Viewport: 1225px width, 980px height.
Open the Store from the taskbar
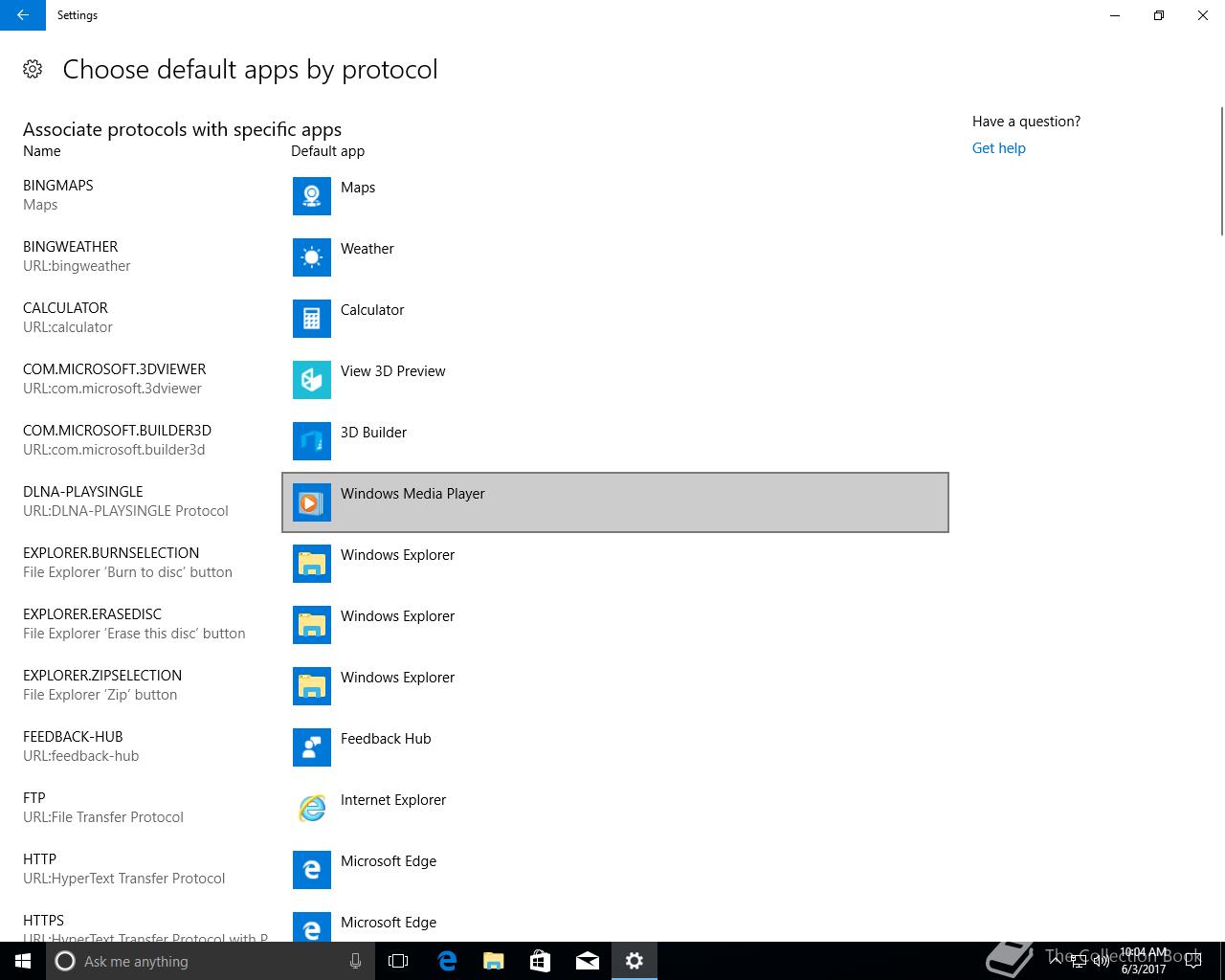(541, 961)
